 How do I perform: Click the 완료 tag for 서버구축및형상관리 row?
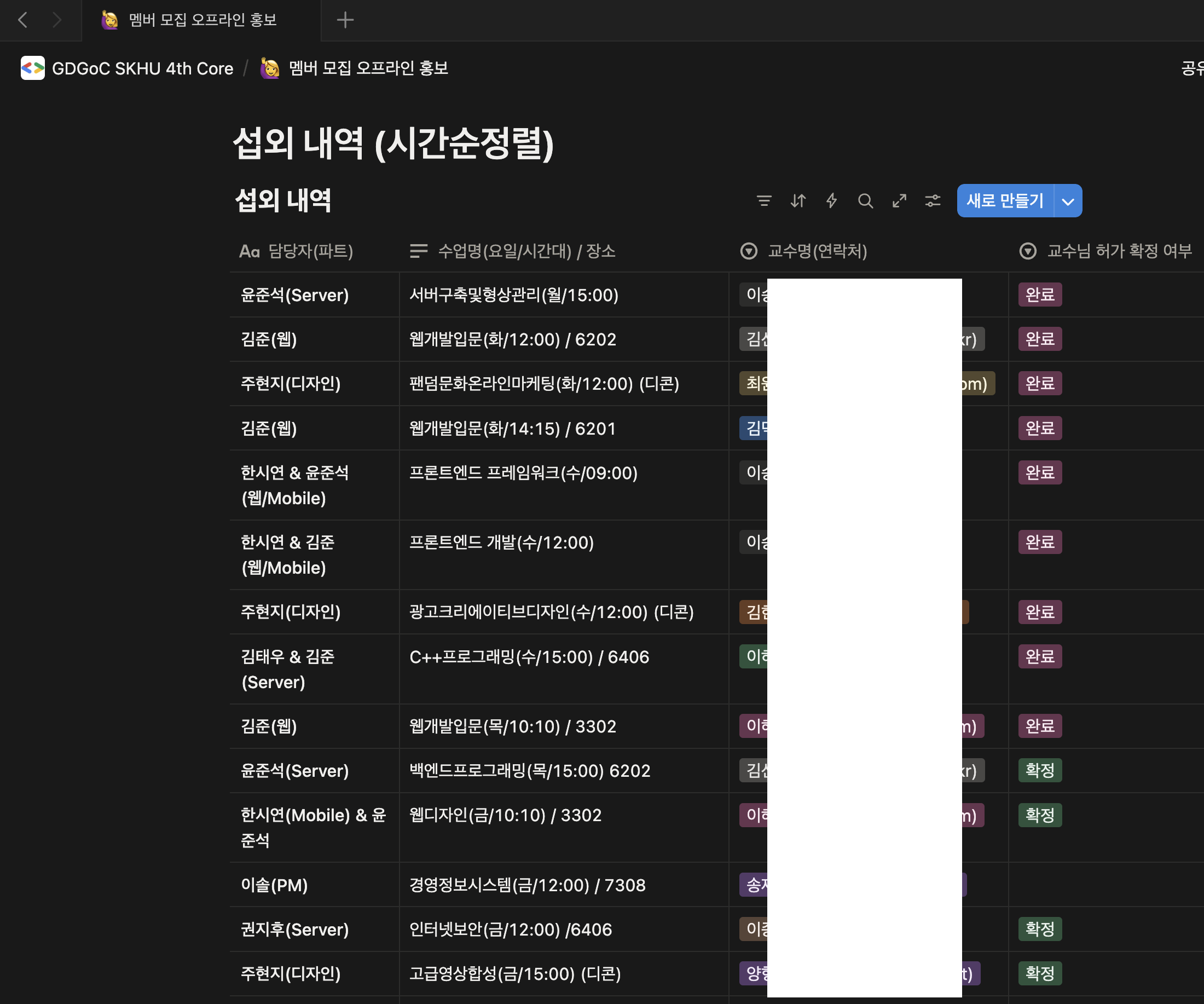coord(1039,295)
